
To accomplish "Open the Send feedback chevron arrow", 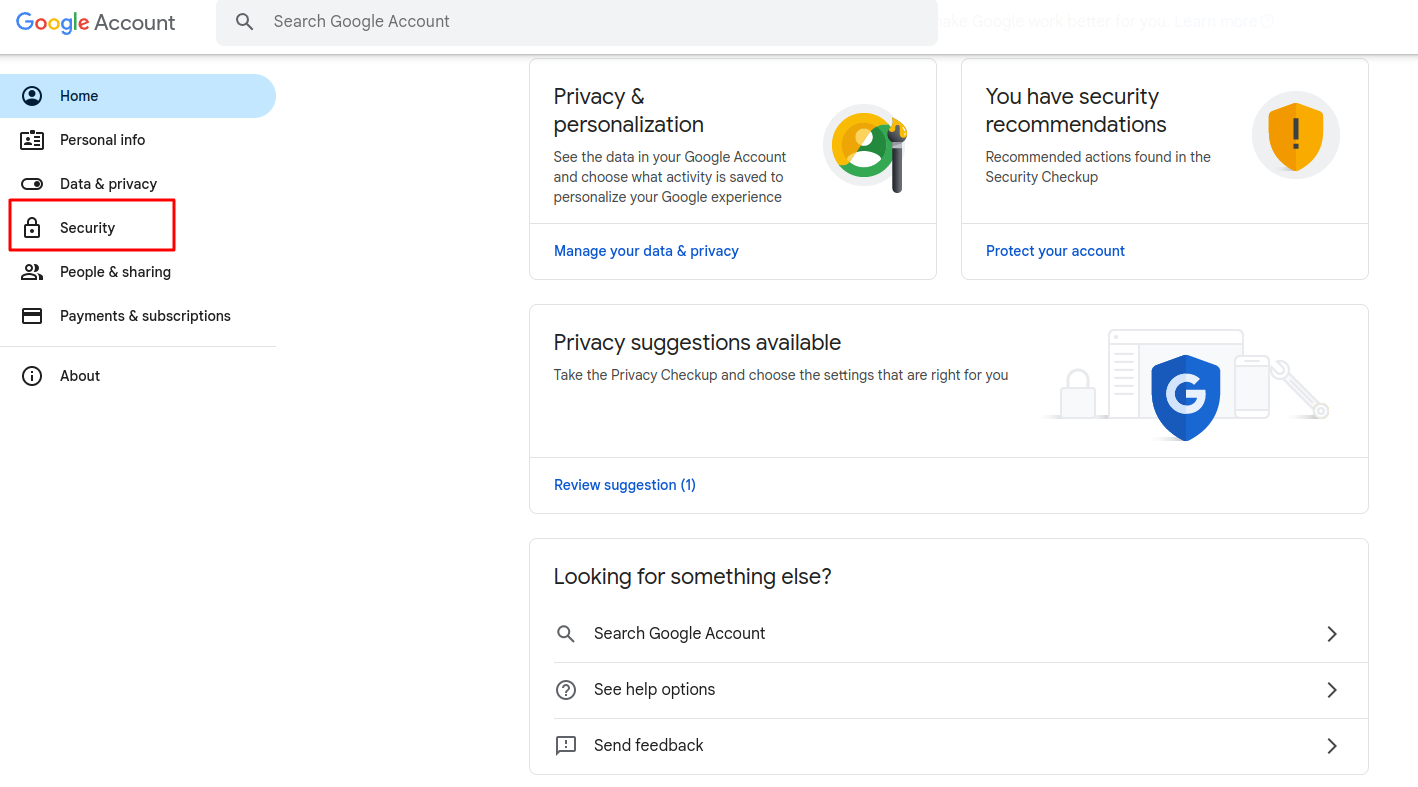I will tap(1331, 746).
